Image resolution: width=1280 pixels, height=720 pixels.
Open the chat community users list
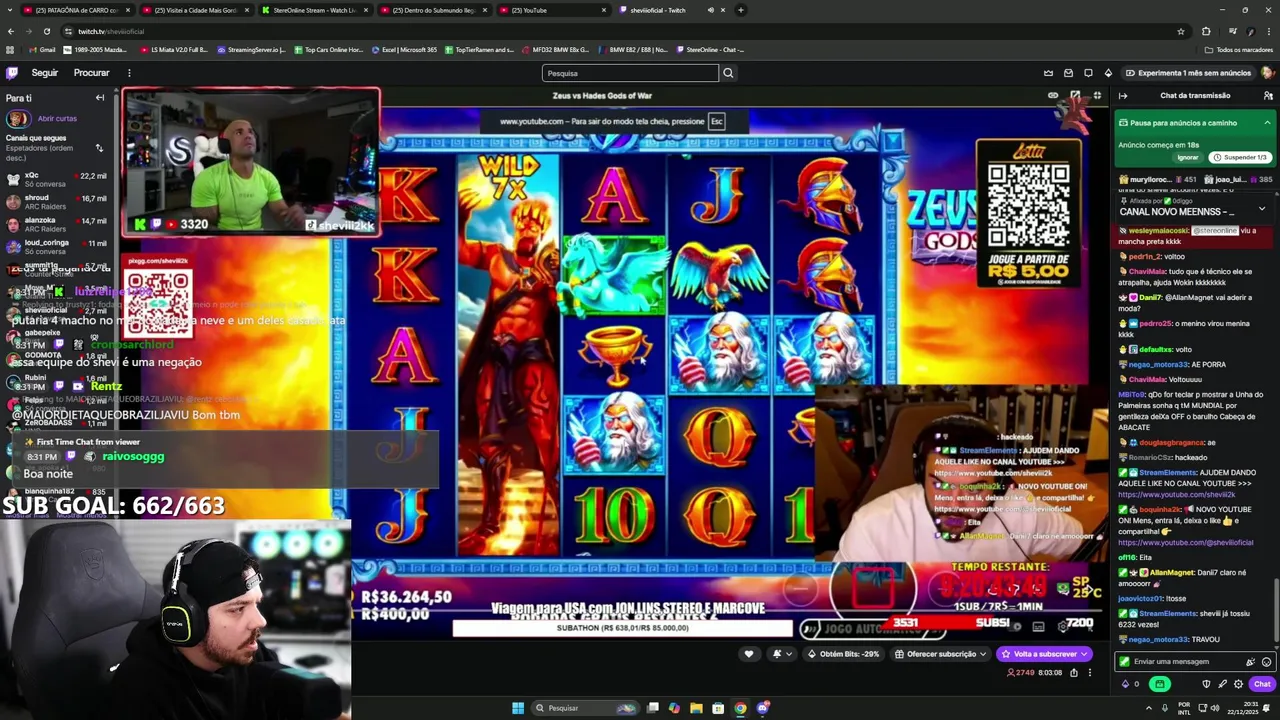tap(1268, 96)
